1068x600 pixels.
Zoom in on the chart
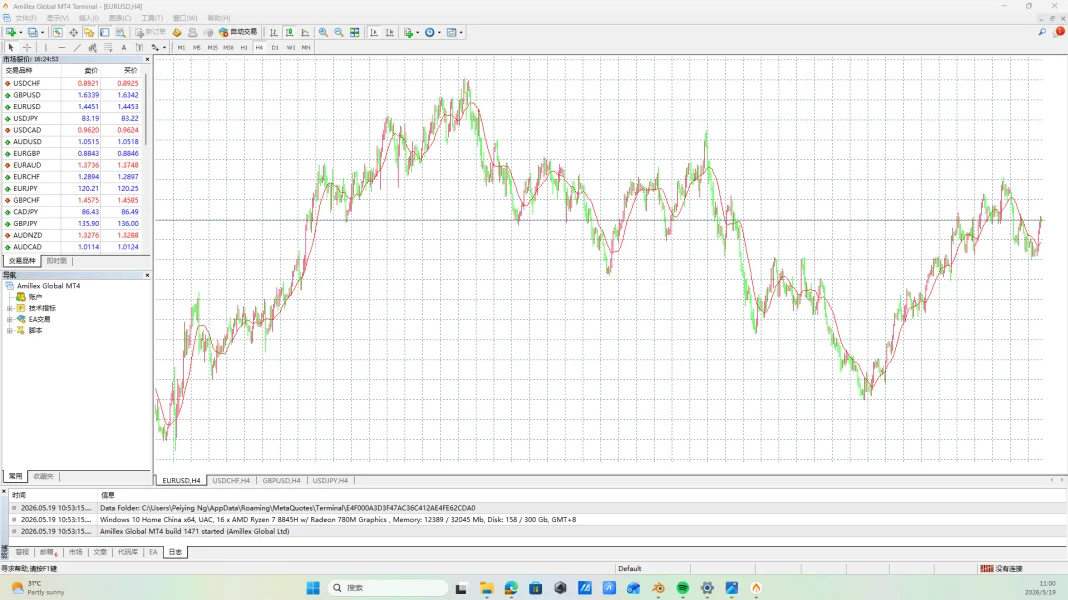tap(324, 32)
